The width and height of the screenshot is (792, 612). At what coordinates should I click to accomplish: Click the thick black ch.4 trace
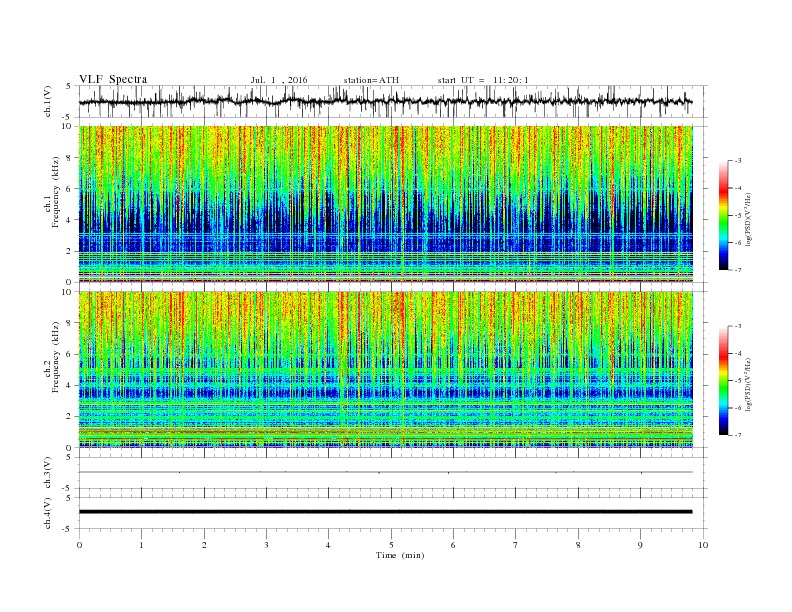point(385,512)
